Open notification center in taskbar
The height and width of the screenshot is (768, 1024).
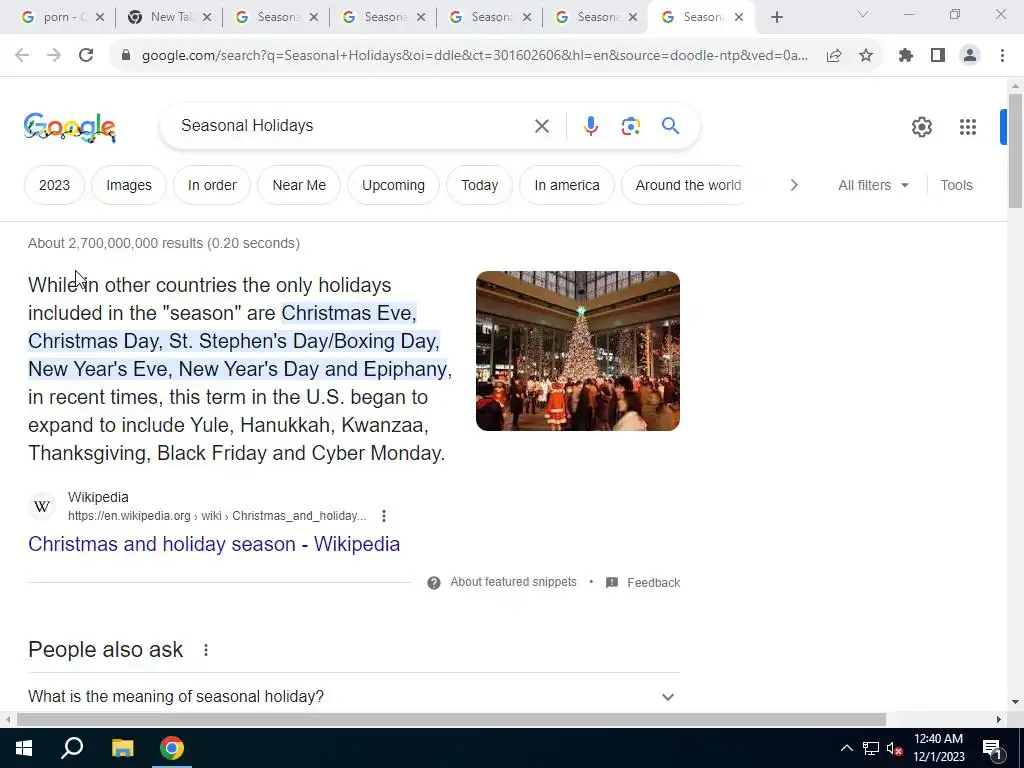click(993, 748)
